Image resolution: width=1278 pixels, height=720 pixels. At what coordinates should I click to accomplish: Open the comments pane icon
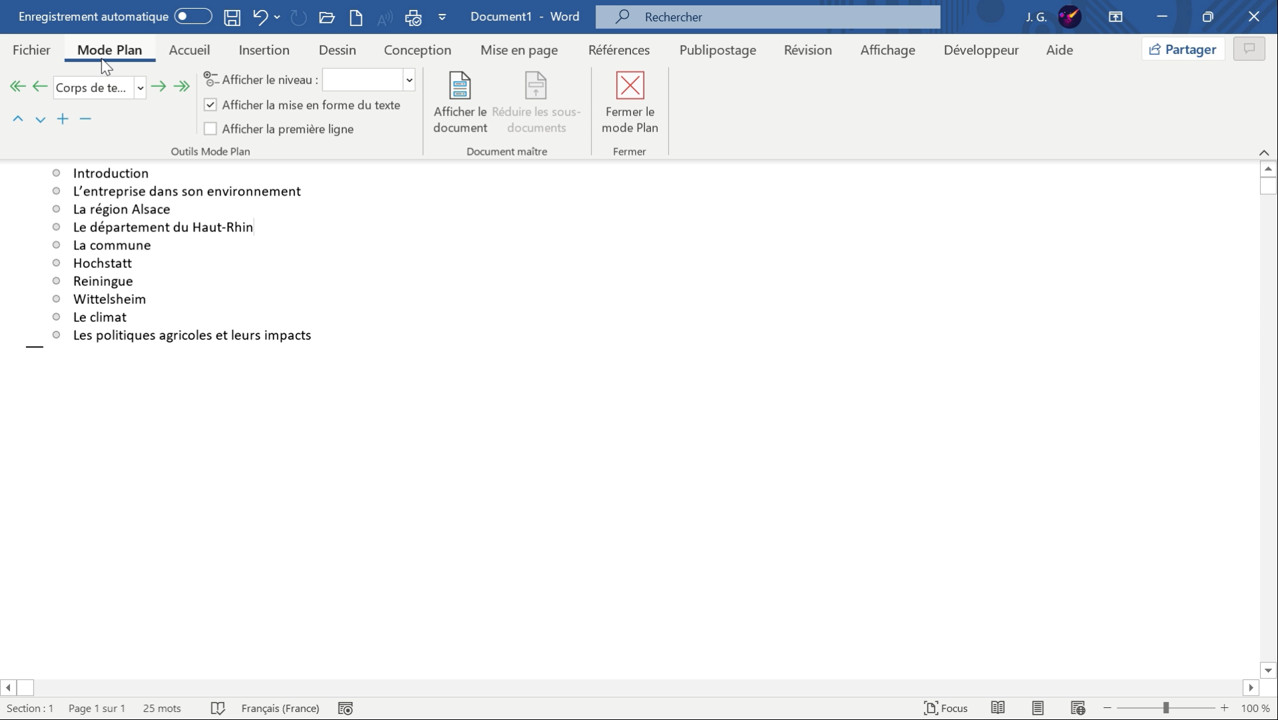tap(1249, 49)
